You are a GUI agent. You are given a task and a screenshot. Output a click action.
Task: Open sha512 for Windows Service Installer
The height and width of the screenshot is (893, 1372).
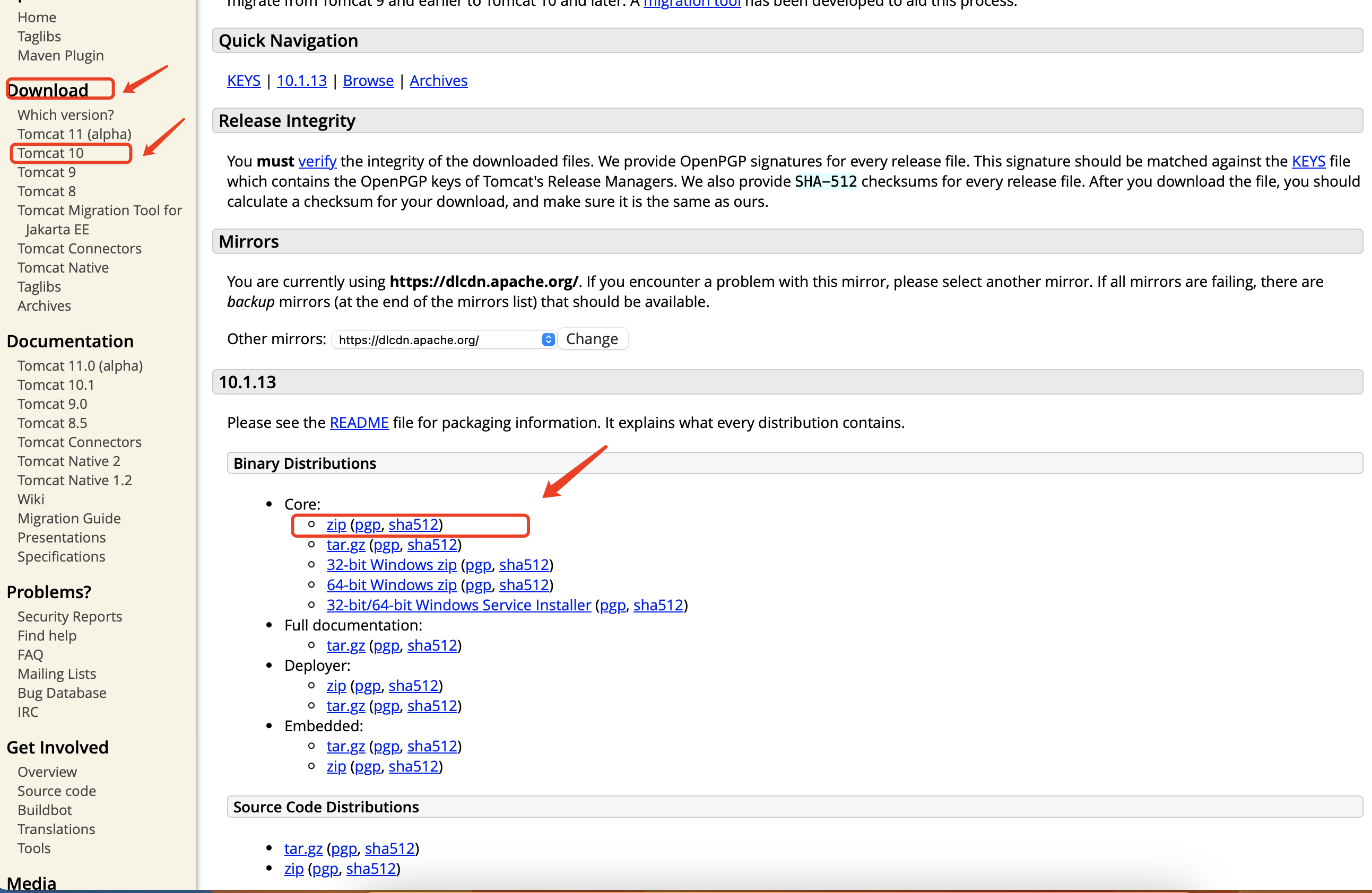[x=658, y=606]
